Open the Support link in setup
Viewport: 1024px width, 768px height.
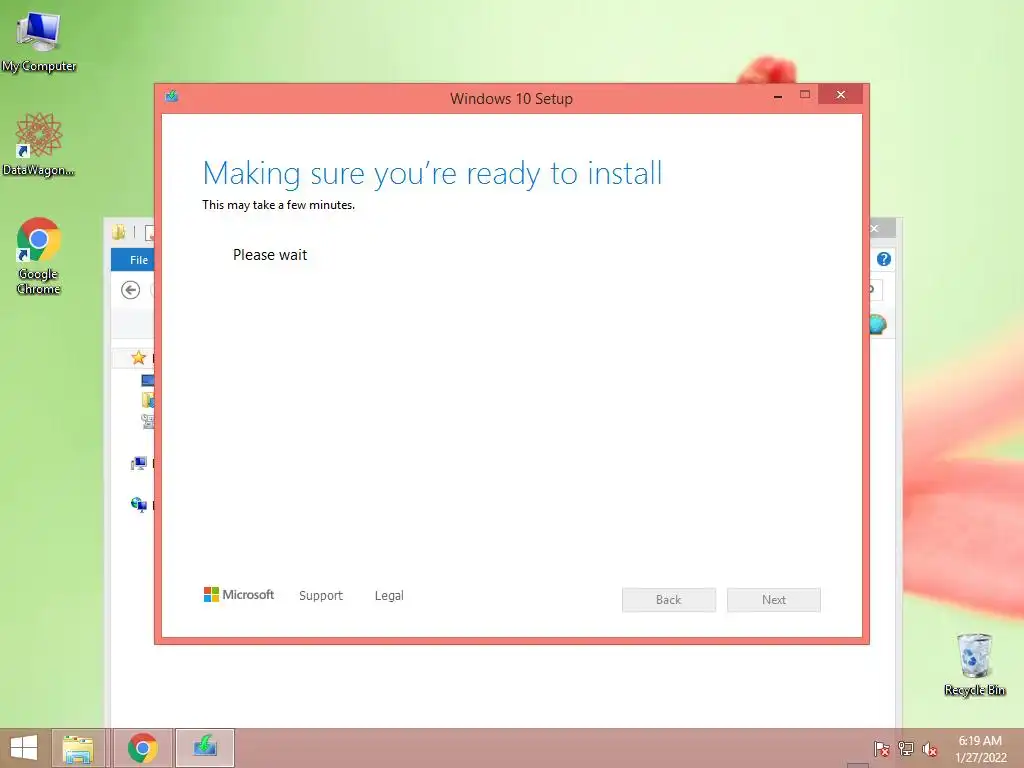321,596
